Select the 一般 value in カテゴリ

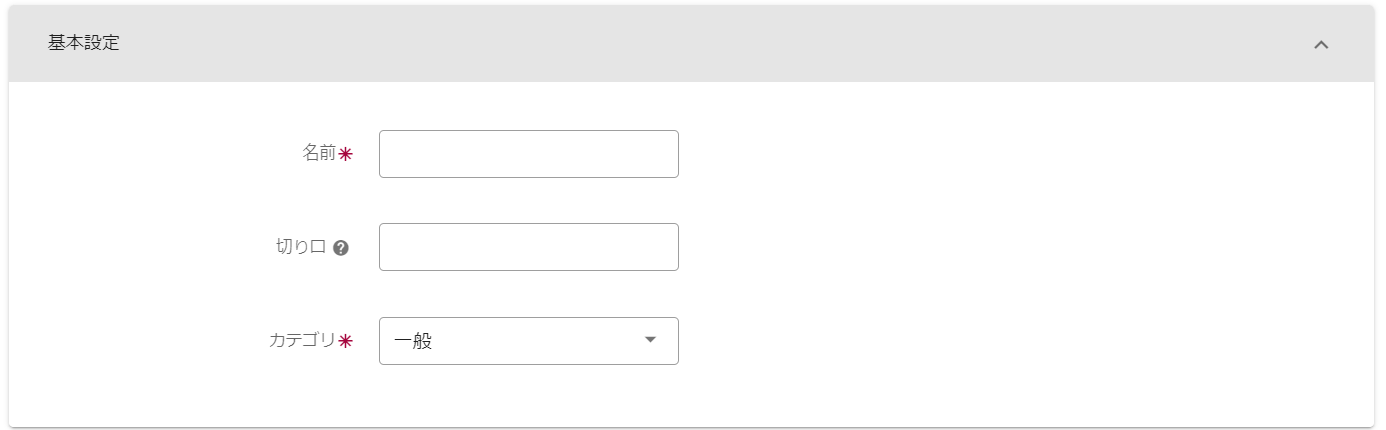[413, 341]
